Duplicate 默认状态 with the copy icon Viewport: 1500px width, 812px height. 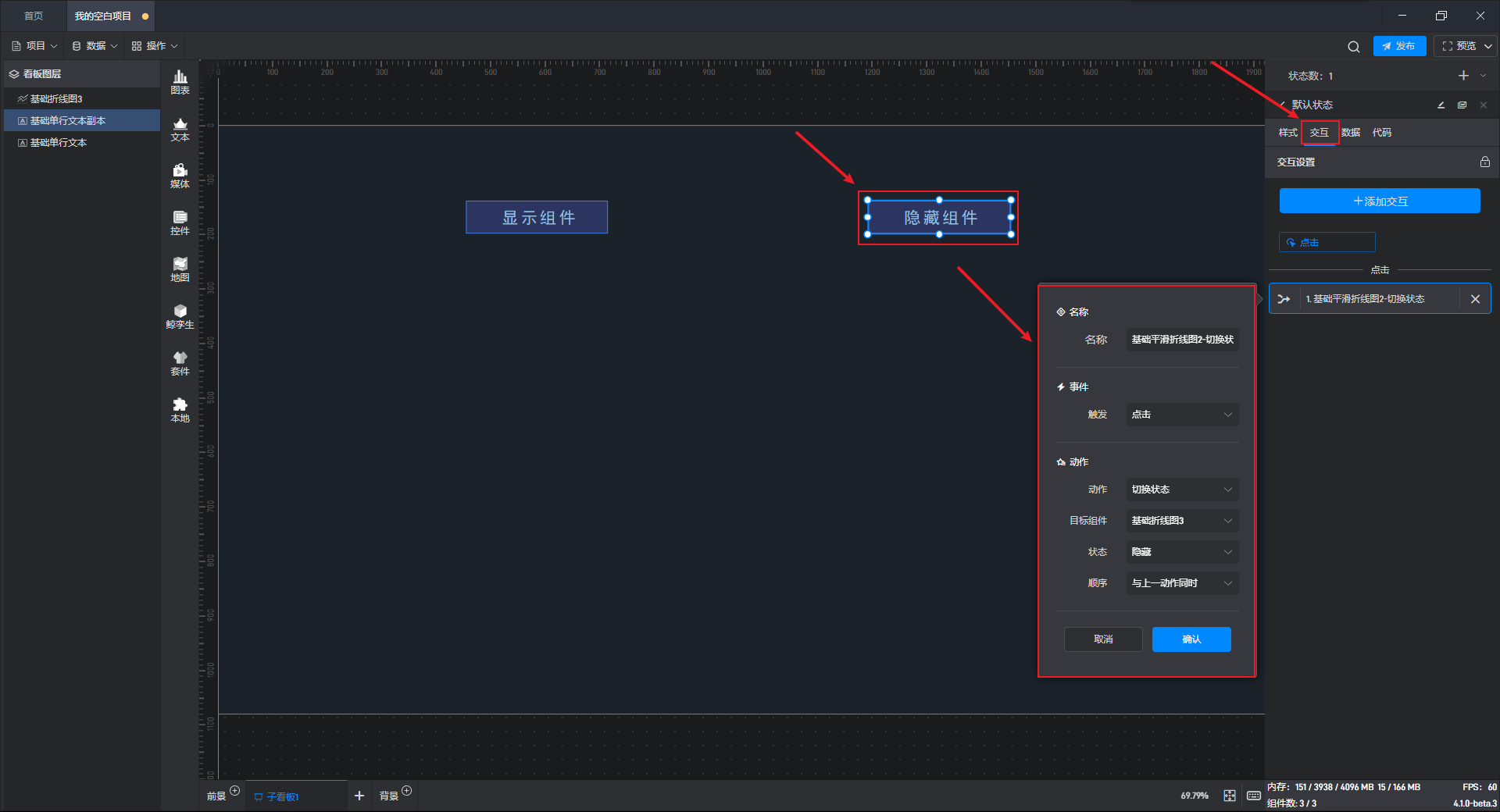(x=1462, y=105)
